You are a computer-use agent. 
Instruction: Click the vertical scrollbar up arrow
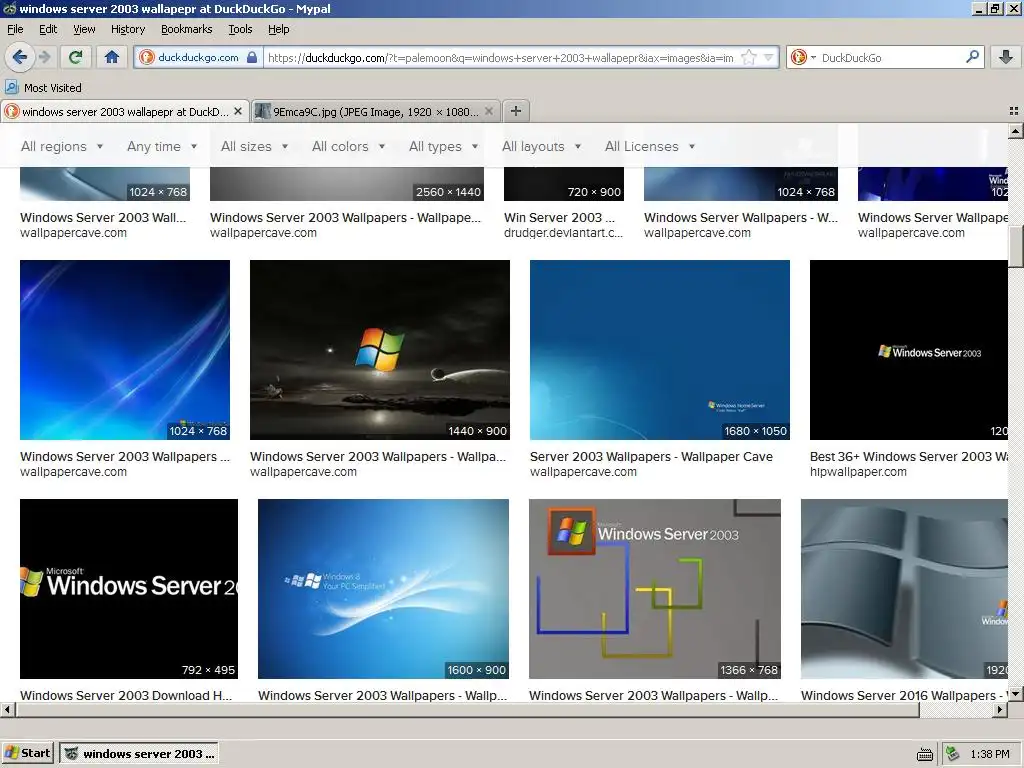pyautogui.click(x=1016, y=131)
